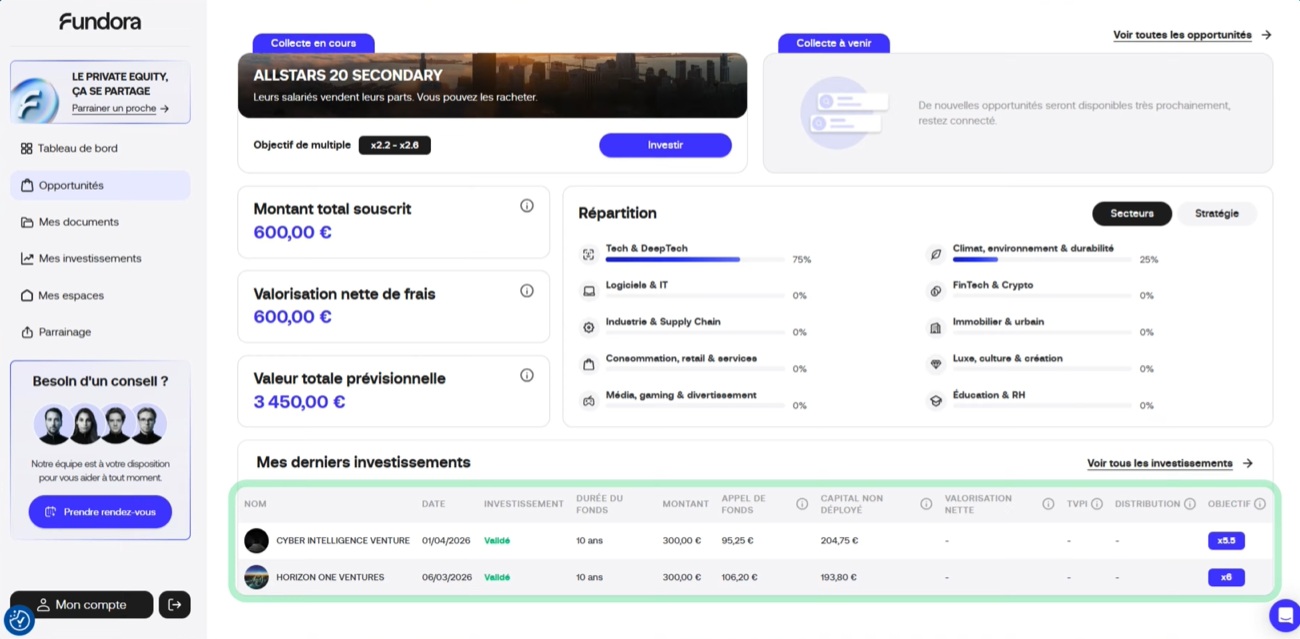Screen dimensions: 1300x639
Task: Click the Tech & DeepTech sector icon
Action: 589,255
